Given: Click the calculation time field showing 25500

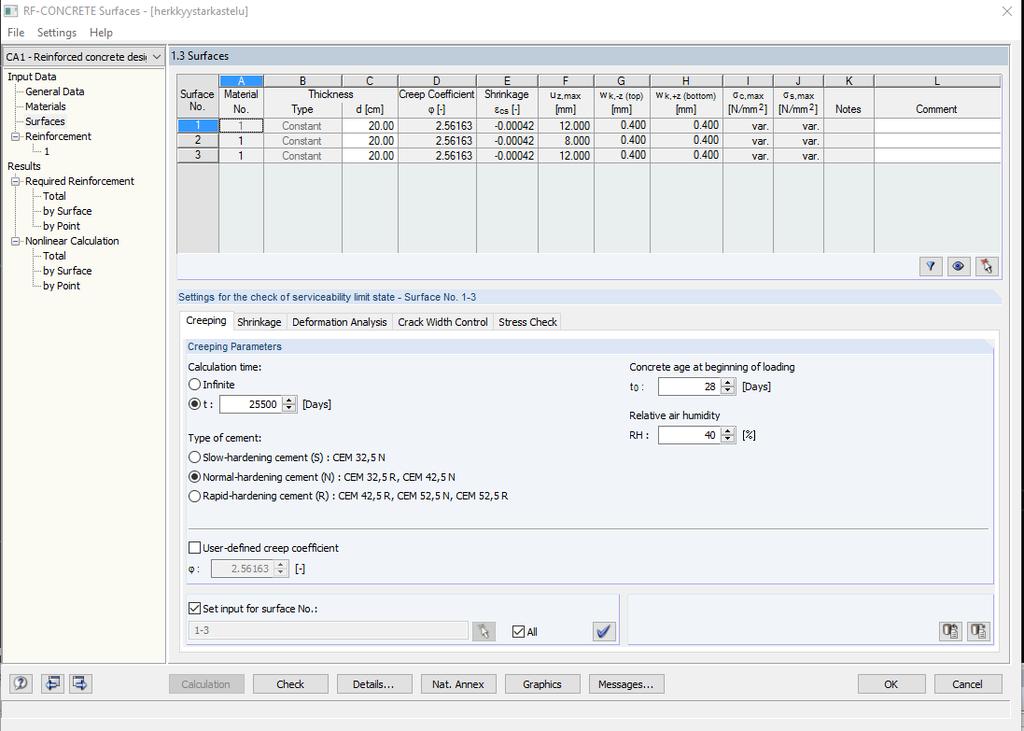Looking at the screenshot, I should coord(251,404).
